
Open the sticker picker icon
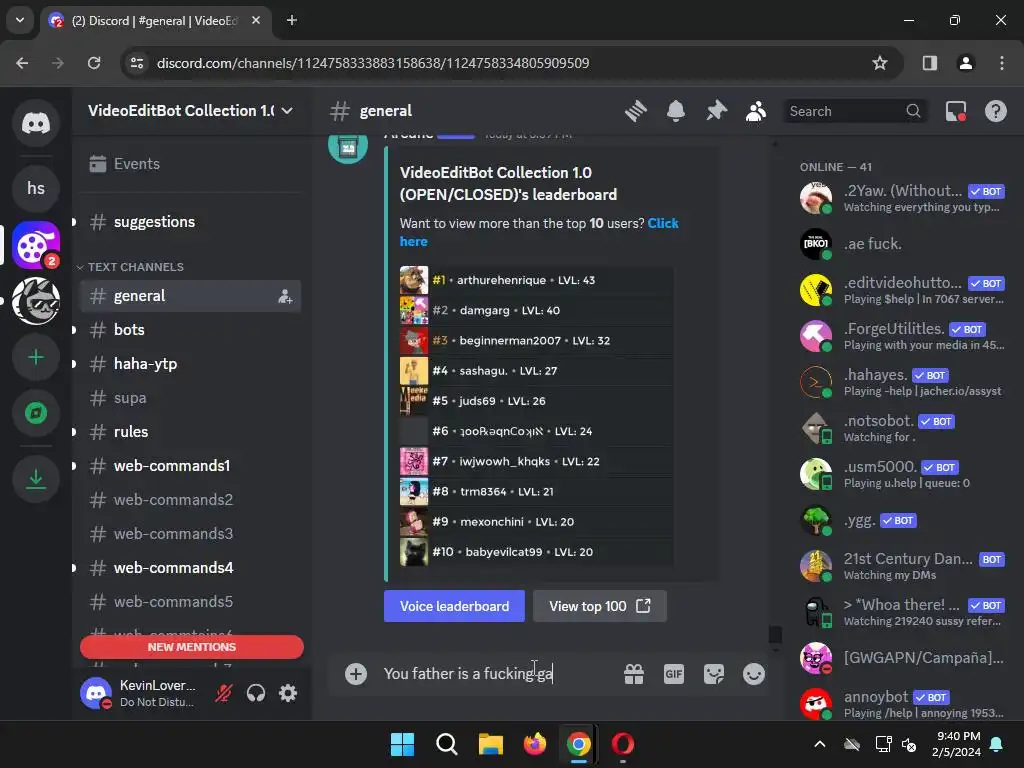pos(713,674)
